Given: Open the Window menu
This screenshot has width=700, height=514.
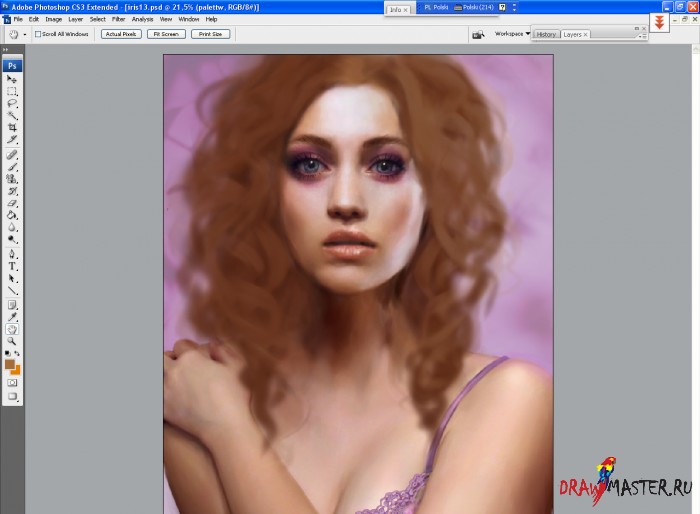Looking at the screenshot, I should coord(189,19).
